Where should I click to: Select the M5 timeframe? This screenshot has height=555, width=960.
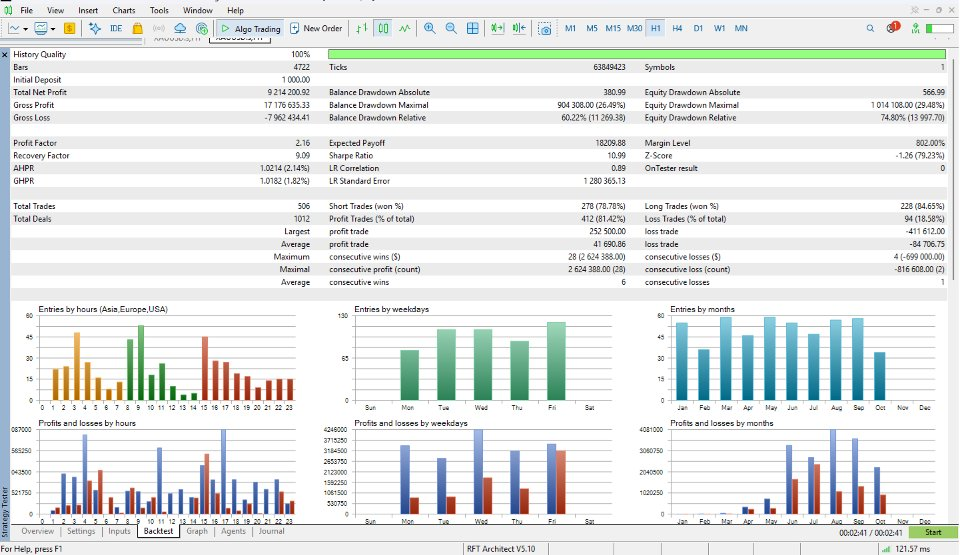coord(591,28)
